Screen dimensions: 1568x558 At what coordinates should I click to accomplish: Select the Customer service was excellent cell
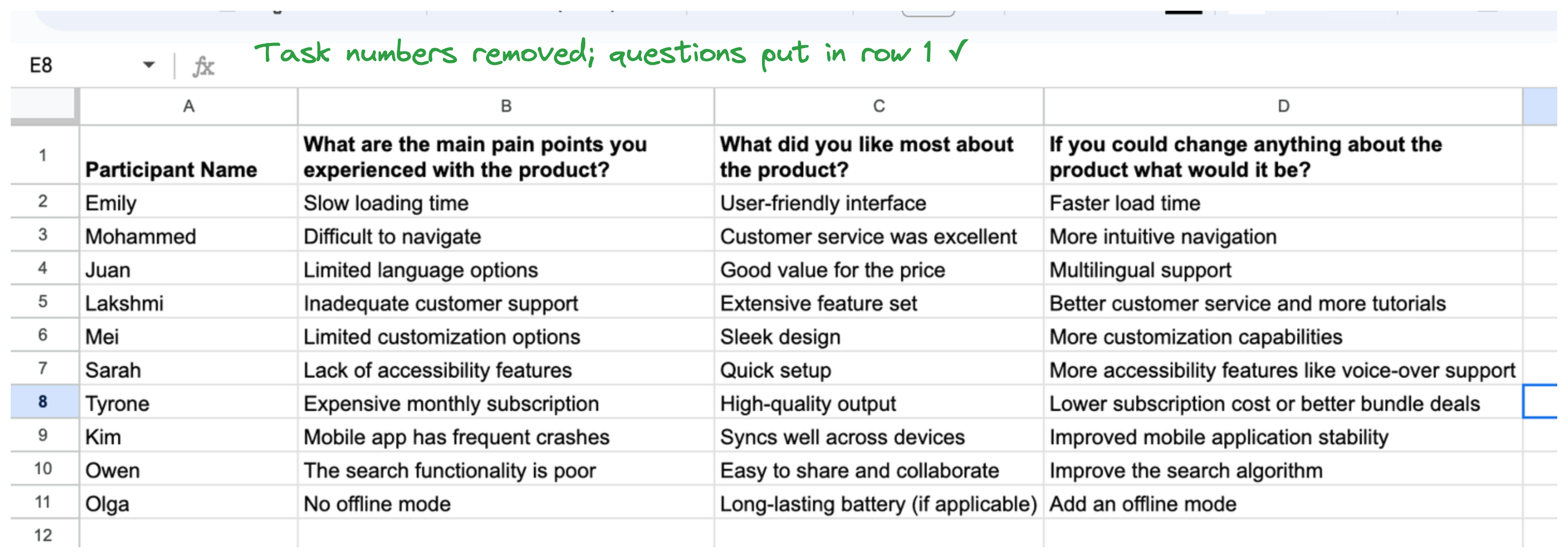[x=879, y=236]
